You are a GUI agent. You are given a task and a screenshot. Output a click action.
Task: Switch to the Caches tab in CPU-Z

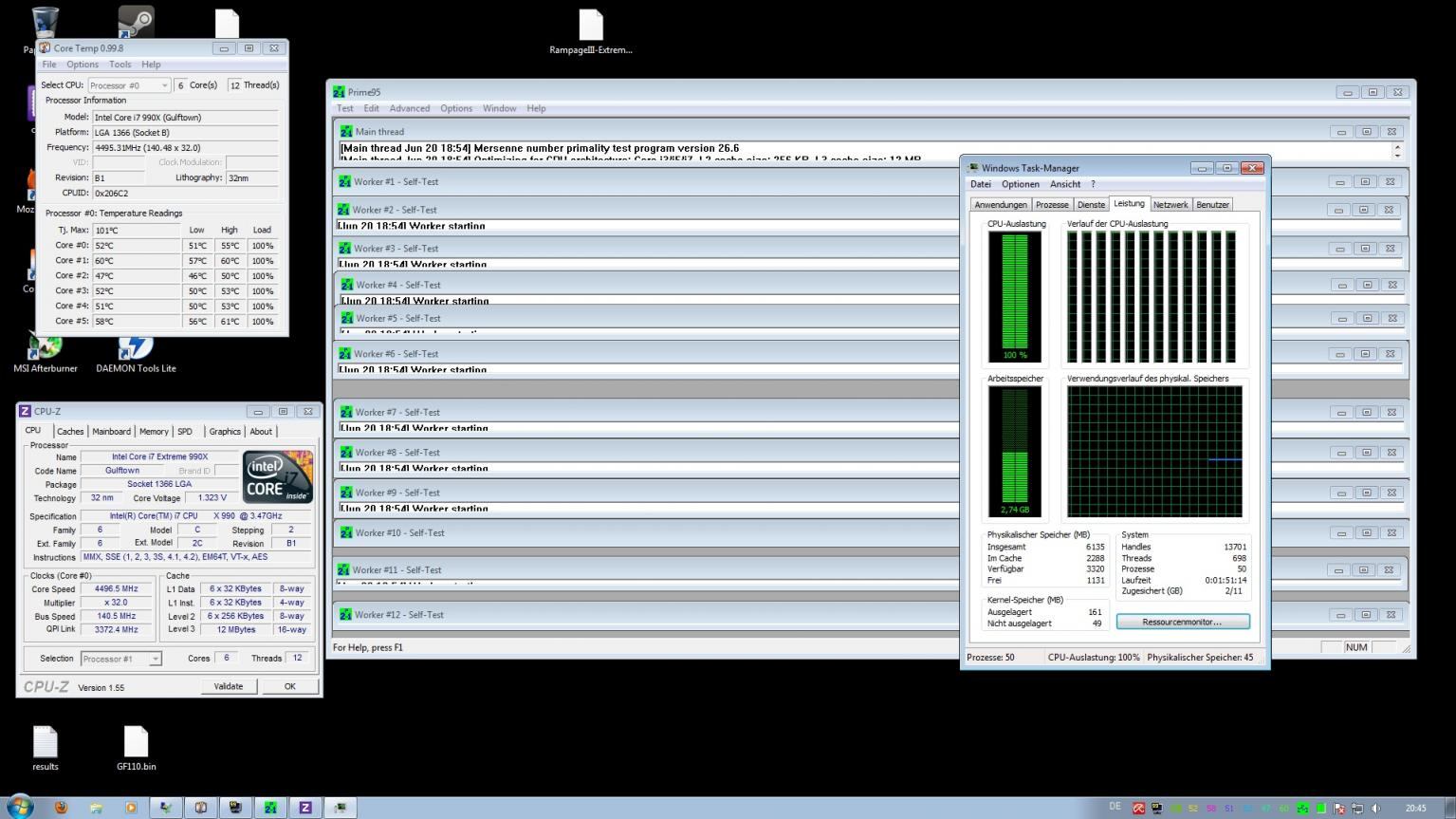pos(70,431)
